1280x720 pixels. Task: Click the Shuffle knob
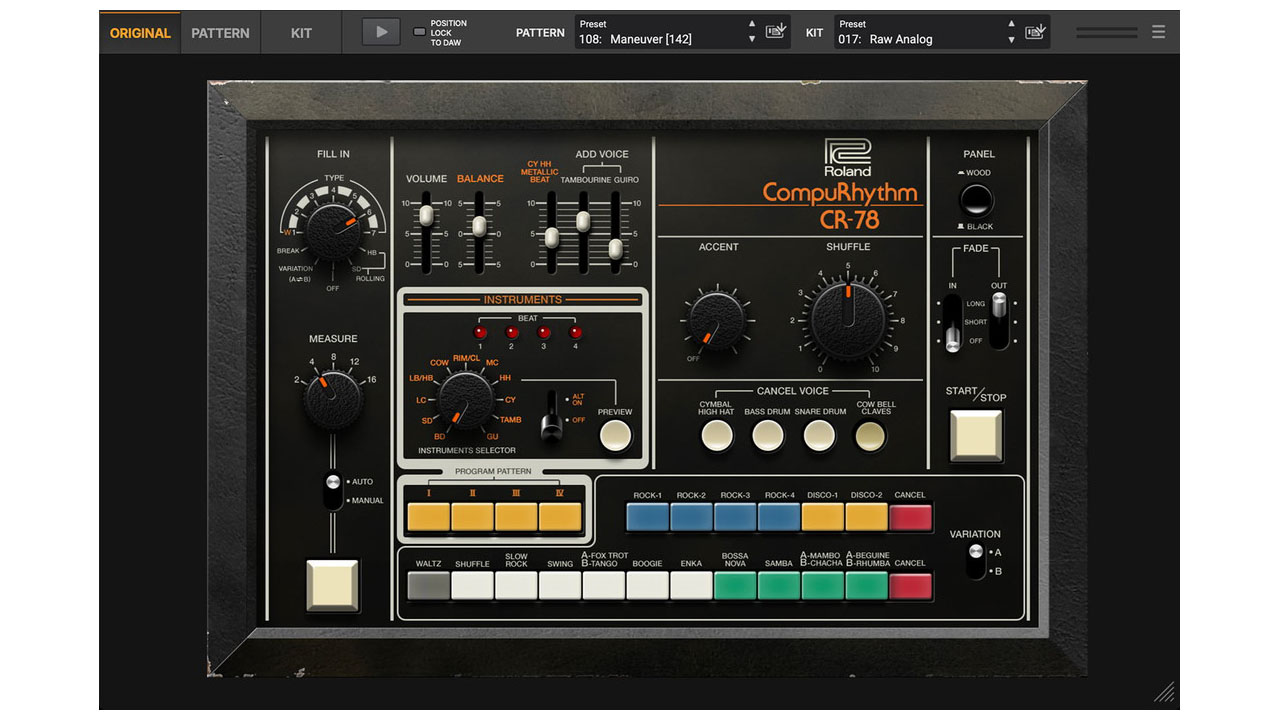coord(847,321)
